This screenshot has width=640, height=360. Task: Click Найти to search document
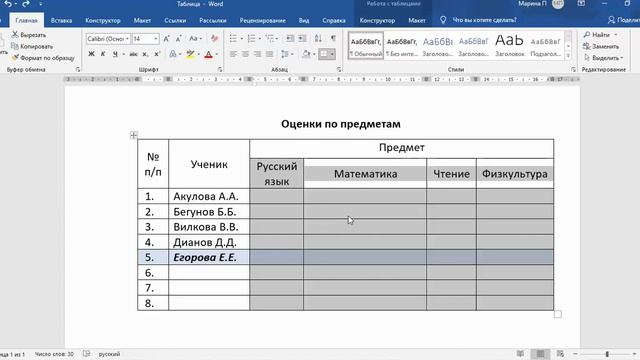pos(601,35)
